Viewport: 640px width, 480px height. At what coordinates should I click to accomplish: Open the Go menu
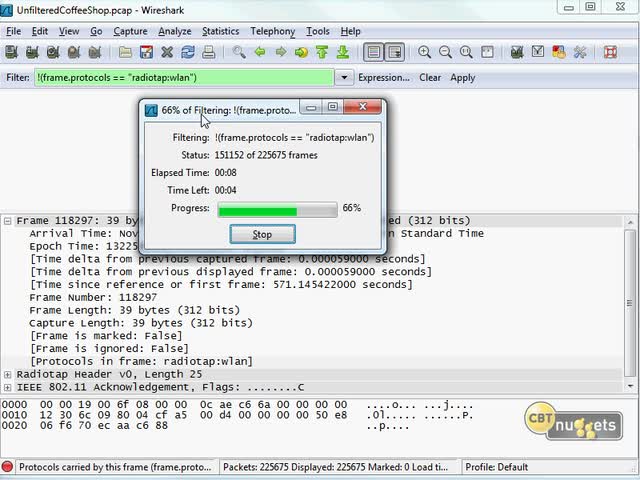coord(96,31)
